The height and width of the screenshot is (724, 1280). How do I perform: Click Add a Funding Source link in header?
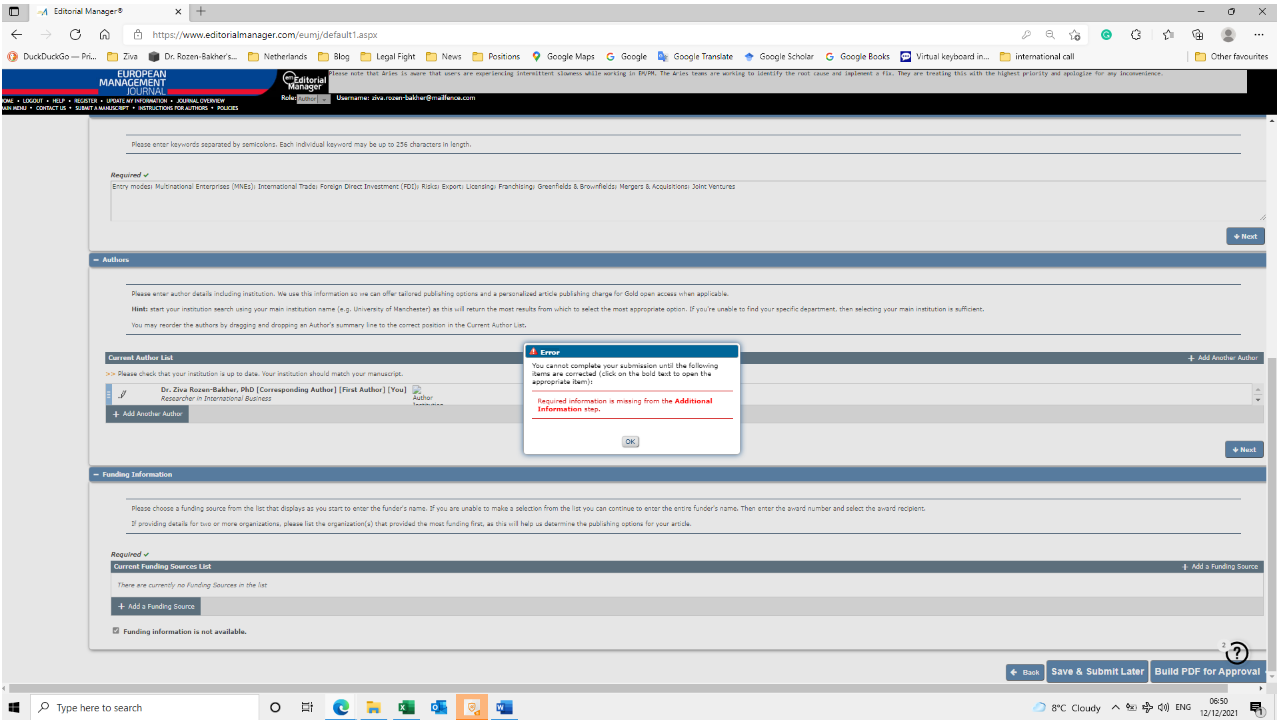1219,567
